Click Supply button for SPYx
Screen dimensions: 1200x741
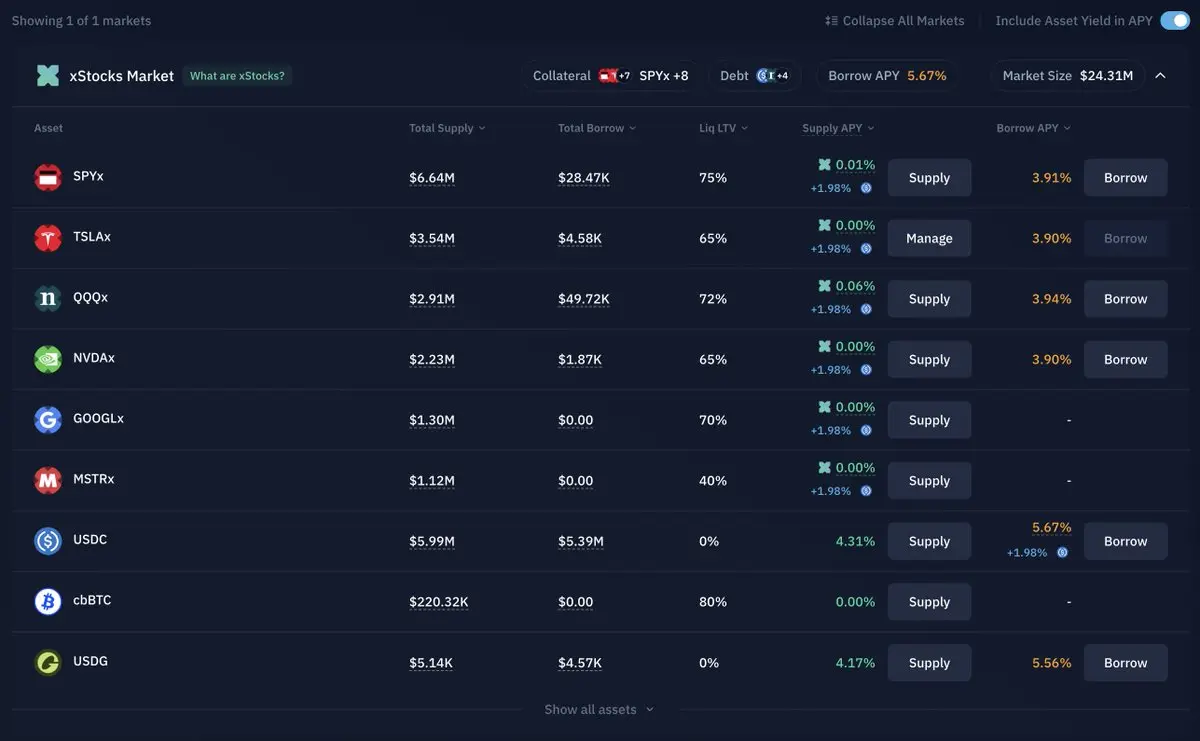pos(929,178)
